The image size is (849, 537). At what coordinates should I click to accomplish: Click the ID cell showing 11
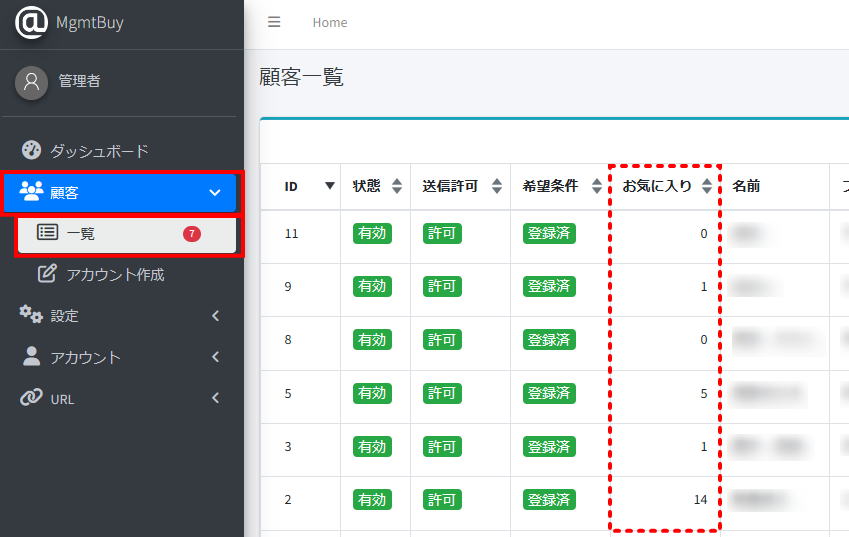(291, 233)
